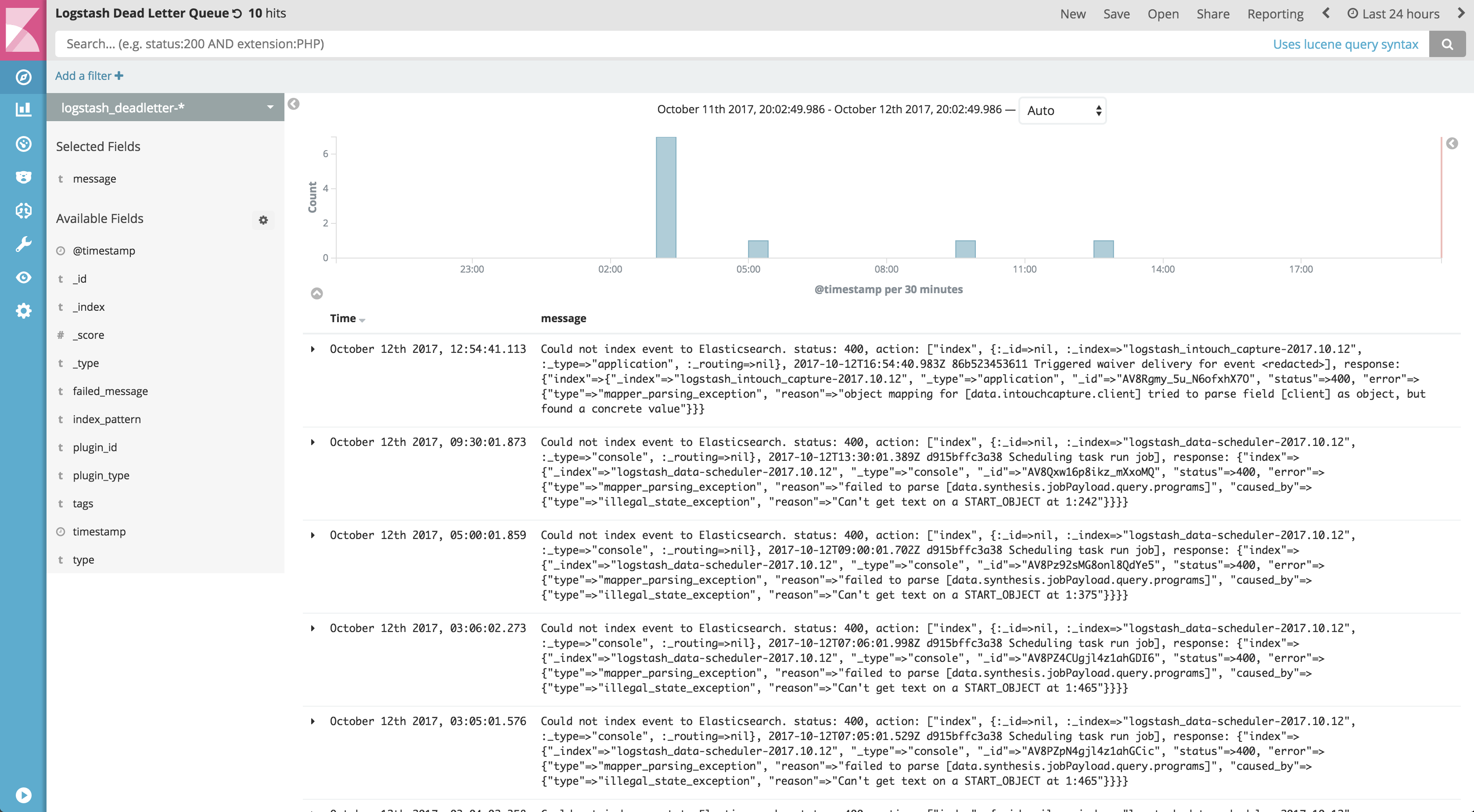The width and height of the screenshot is (1474, 812).
Task: Click Open in the top menu
Action: coord(1163,14)
